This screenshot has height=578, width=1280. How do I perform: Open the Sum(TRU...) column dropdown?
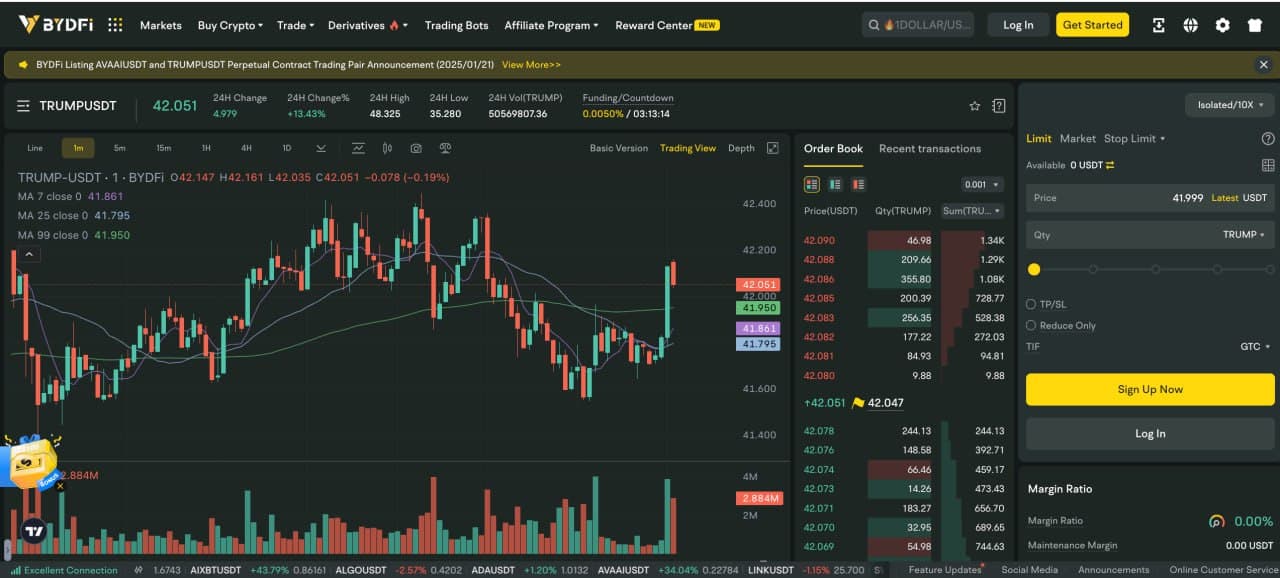coord(973,211)
